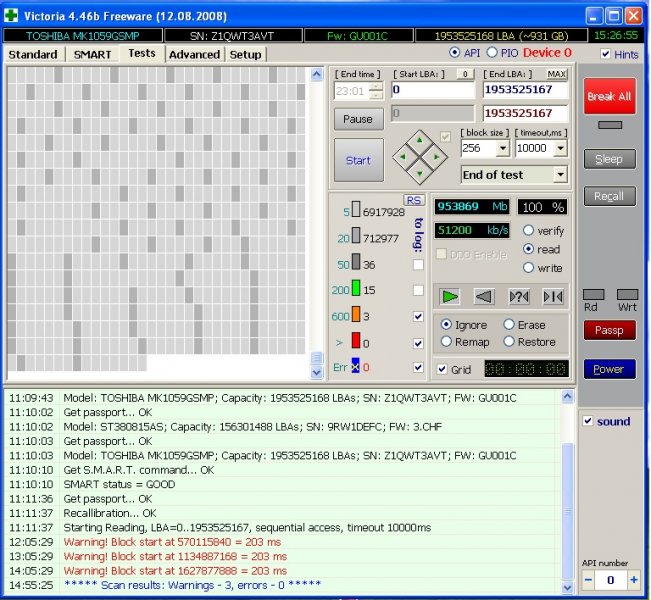This screenshot has height=600, width=651.
Task: Choose the Remap radio option
Action: coord(446,341)
